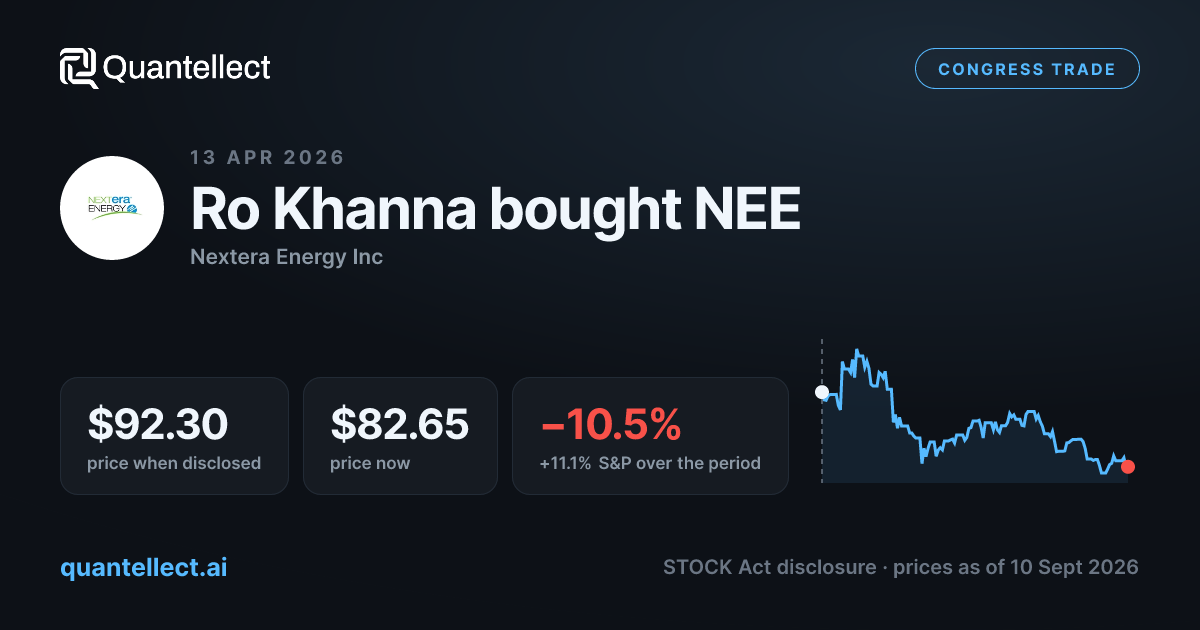Click the price now caption
The width and height of the screenshot is (1200, 630).
[370, 463]
